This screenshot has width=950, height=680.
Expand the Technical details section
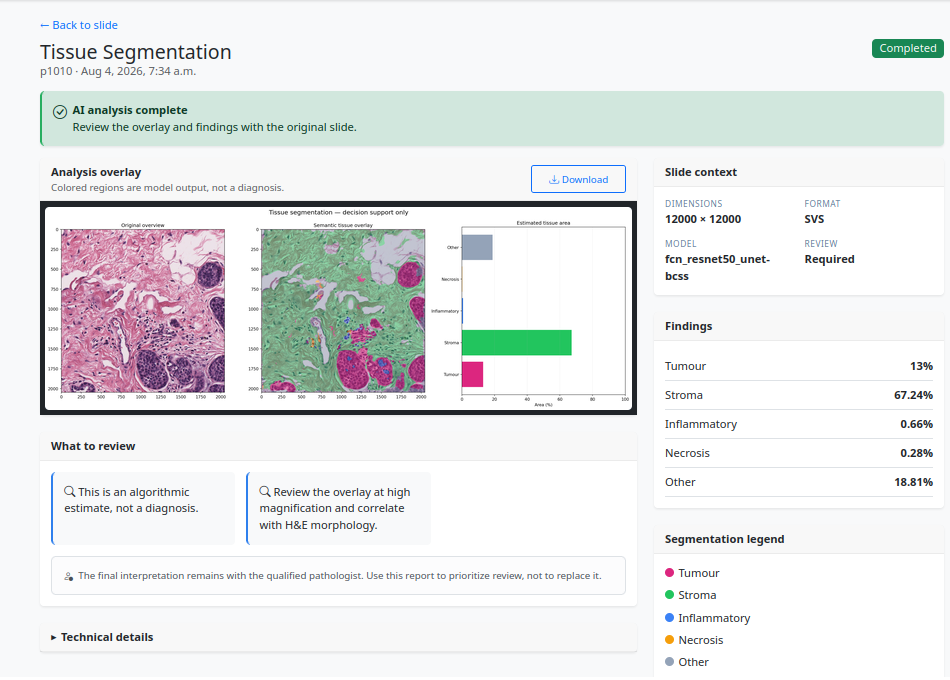tap(102, 637)
